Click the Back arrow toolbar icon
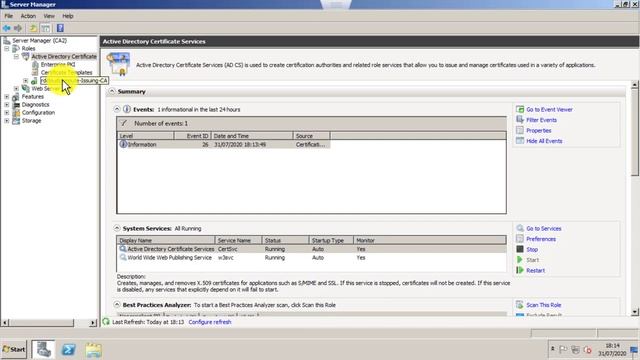 pyautogui.click(x=7, y=28)
